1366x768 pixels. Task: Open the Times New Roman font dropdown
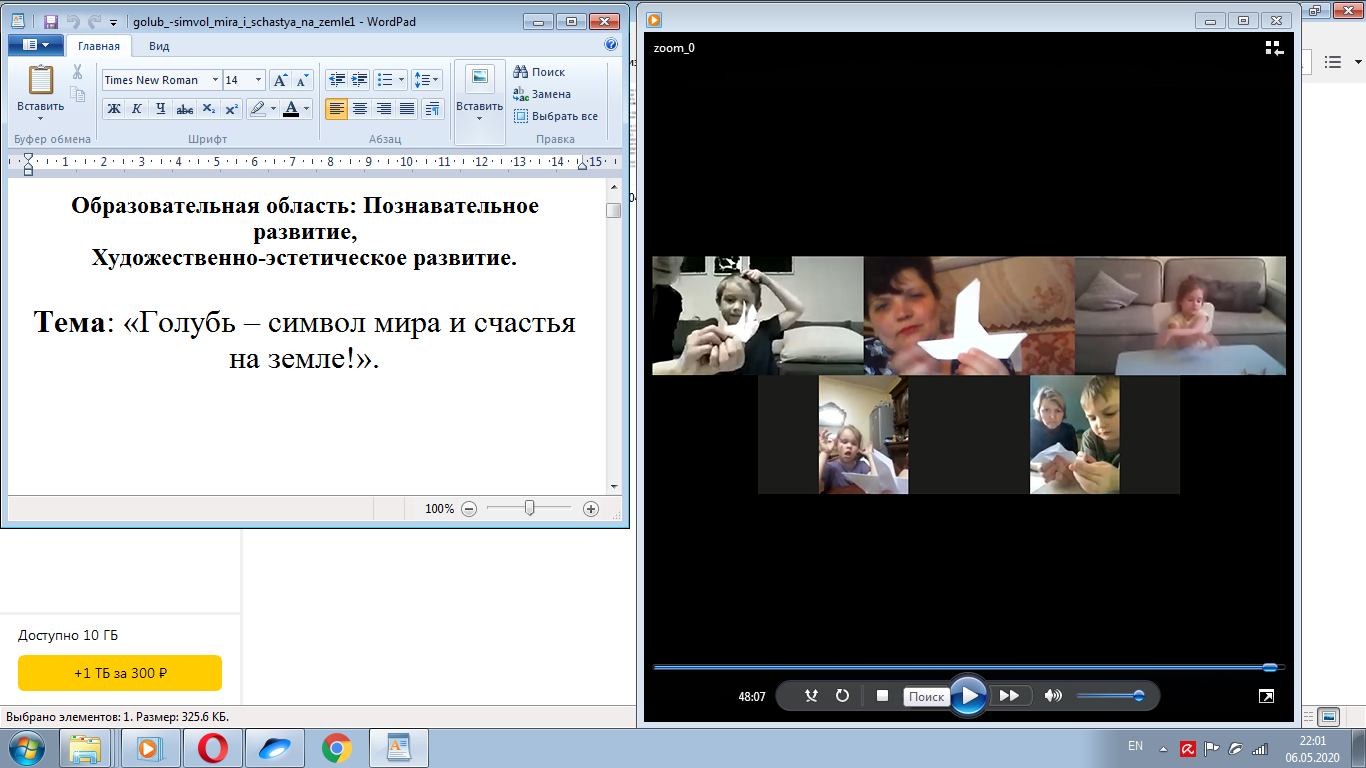215,80
